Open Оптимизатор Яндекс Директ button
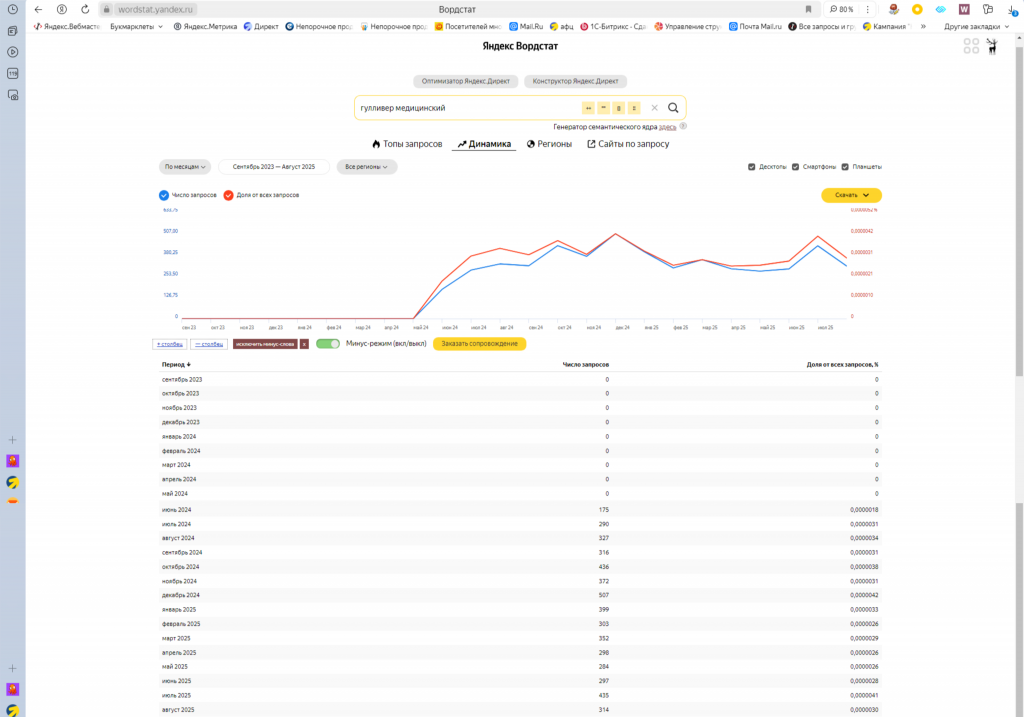Image resolution: width=1024 pixels, height=717 pixels. point(465,81)
